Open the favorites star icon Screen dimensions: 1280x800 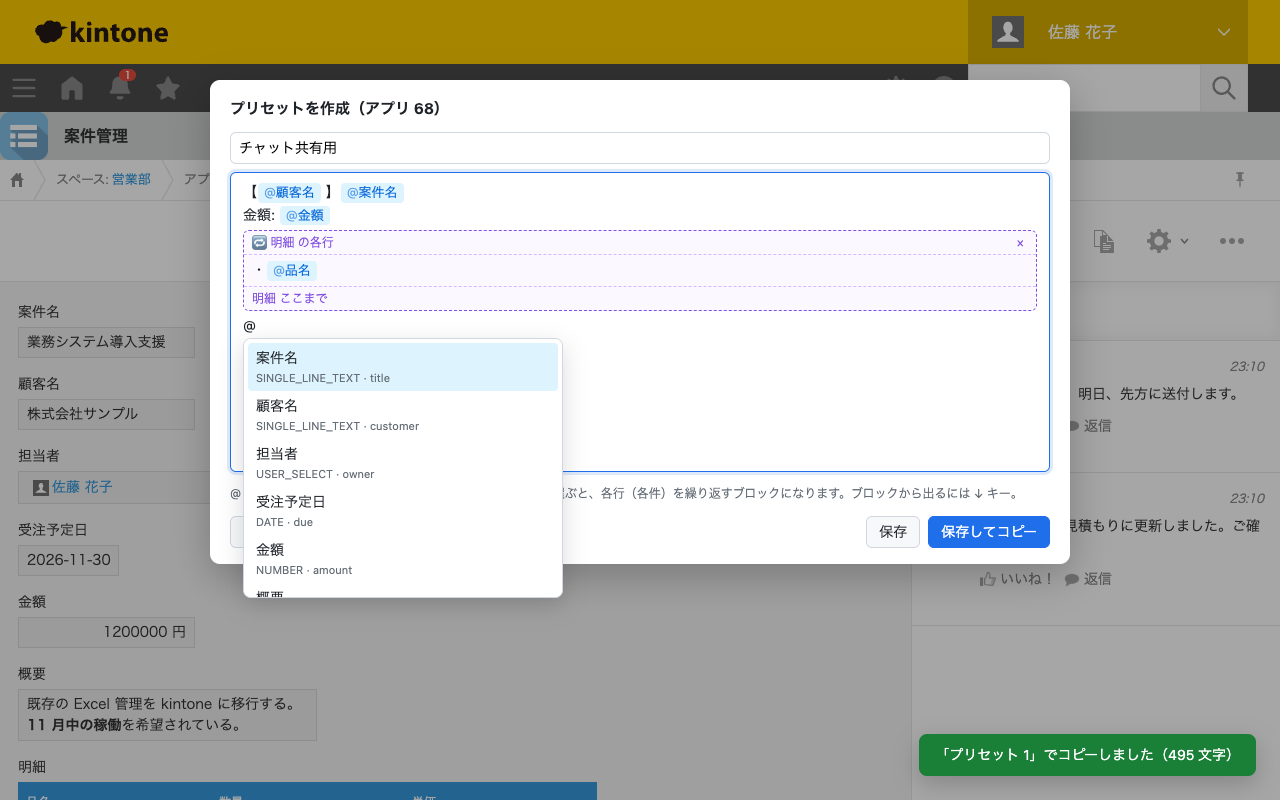[x=168, y=88]
